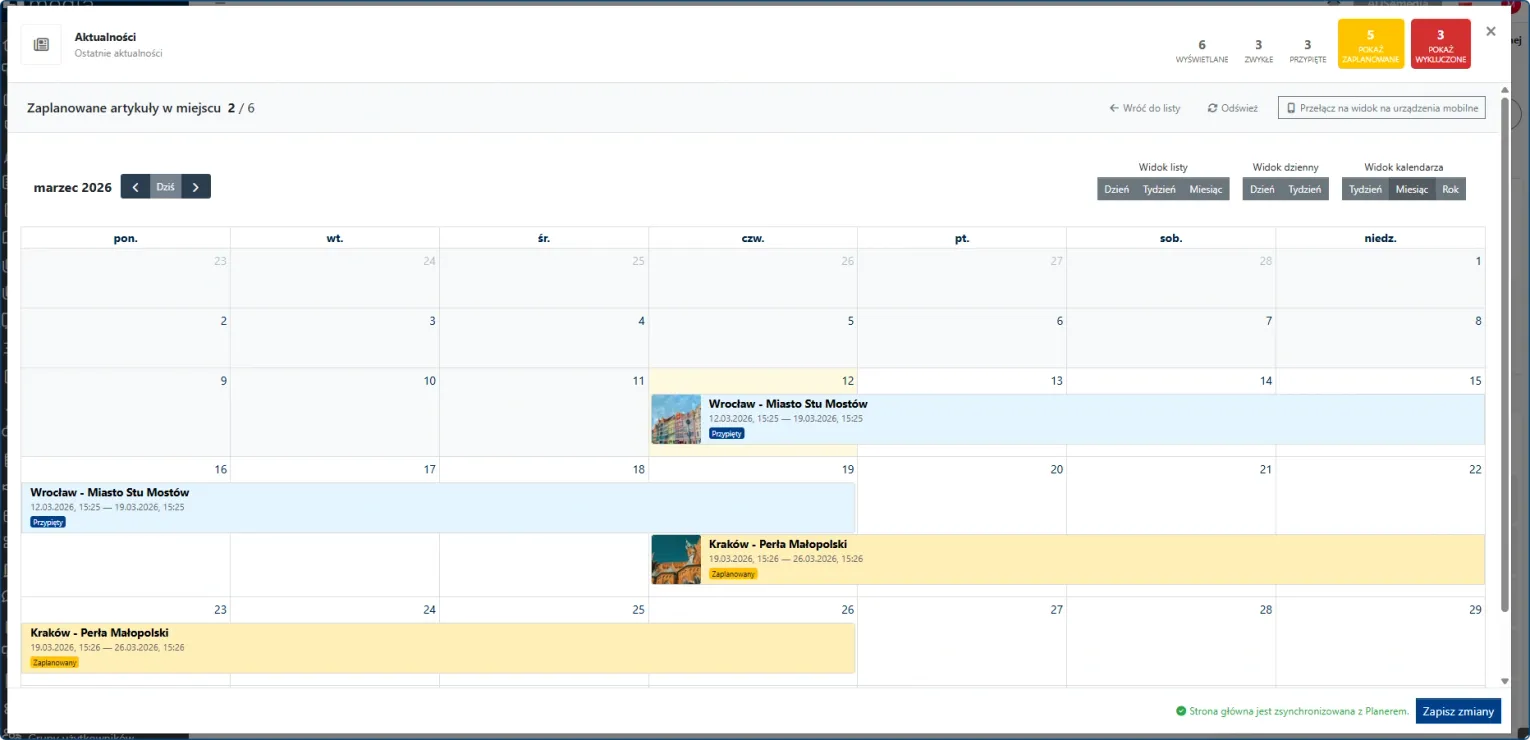Switch to Tydzień calendar view
Screen dimensions: 1530x740
pos(1365,189)
